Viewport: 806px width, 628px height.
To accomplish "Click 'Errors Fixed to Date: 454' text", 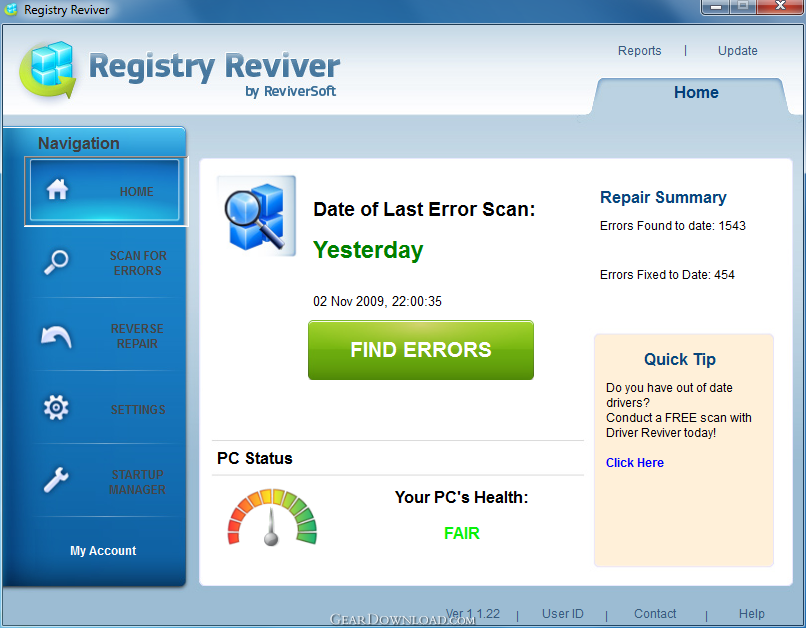I will pos(667,275).
